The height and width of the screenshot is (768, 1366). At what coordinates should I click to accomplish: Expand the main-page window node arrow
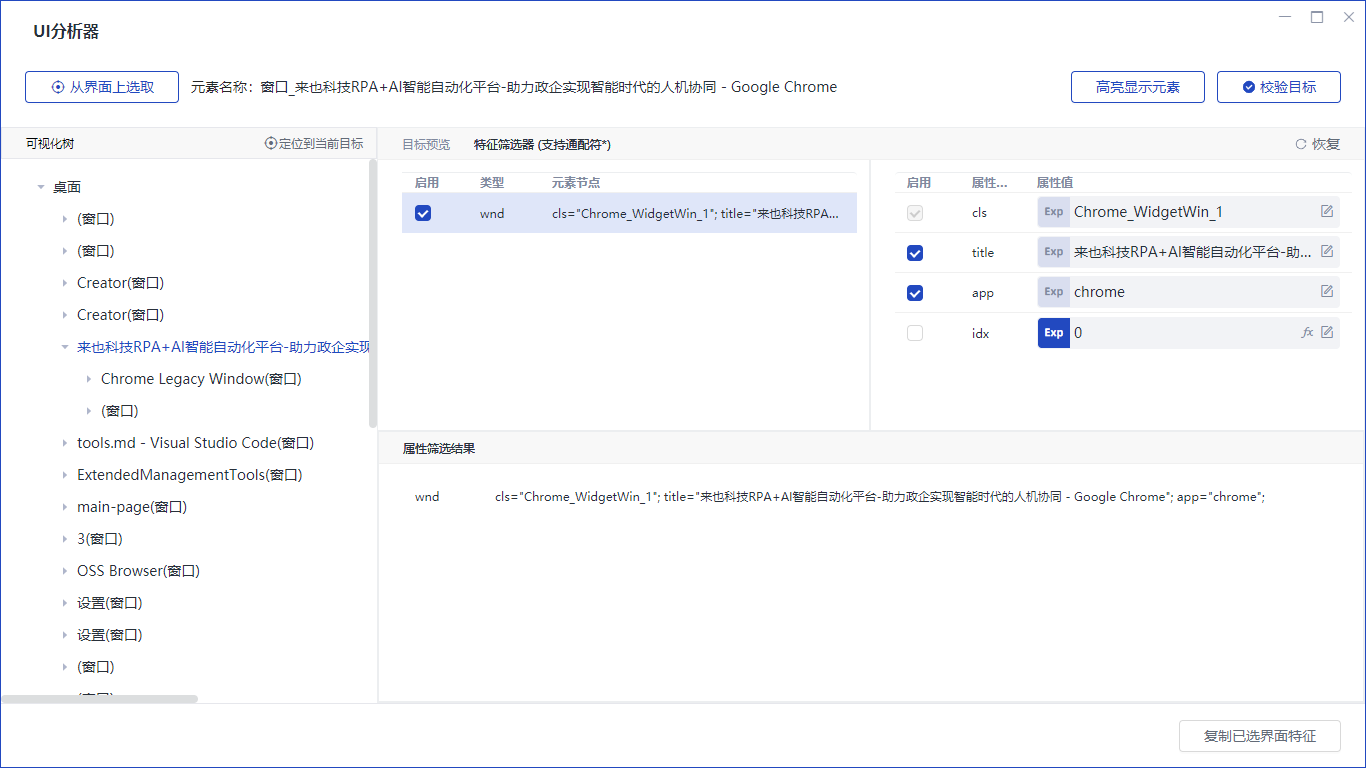click(x=65, y=507)
